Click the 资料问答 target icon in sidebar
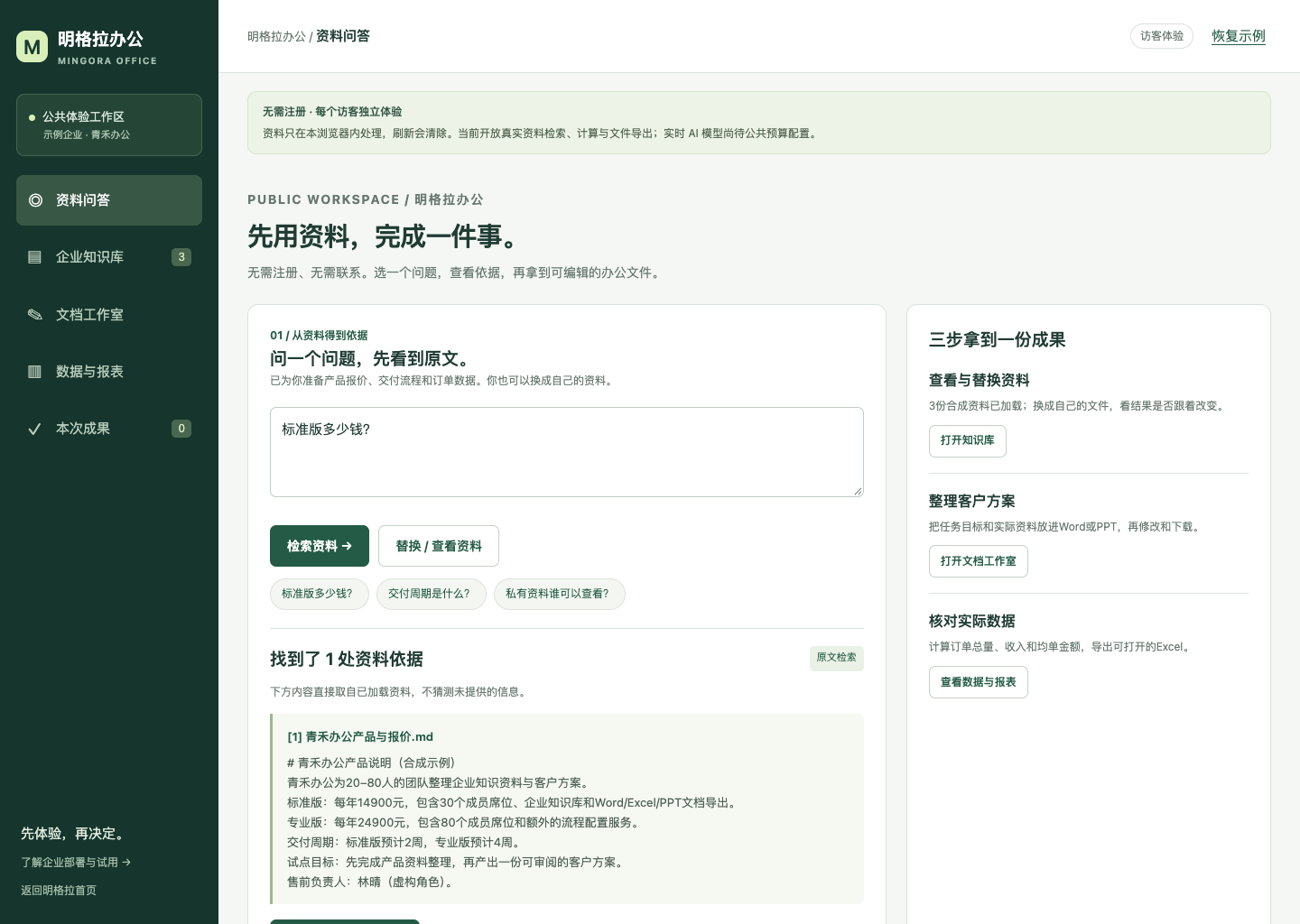The height and width of the screenshot is (924, 1300). point(35,200)
